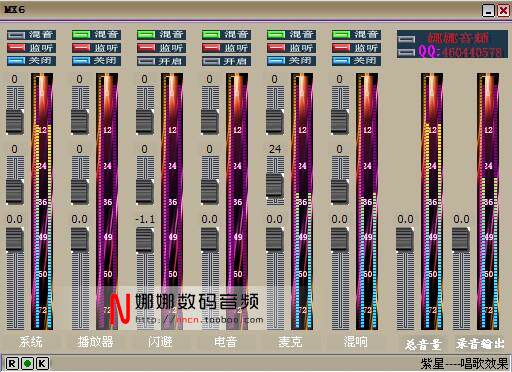
Task: Click the QQ:460440578 text
Action: [460, 52]
